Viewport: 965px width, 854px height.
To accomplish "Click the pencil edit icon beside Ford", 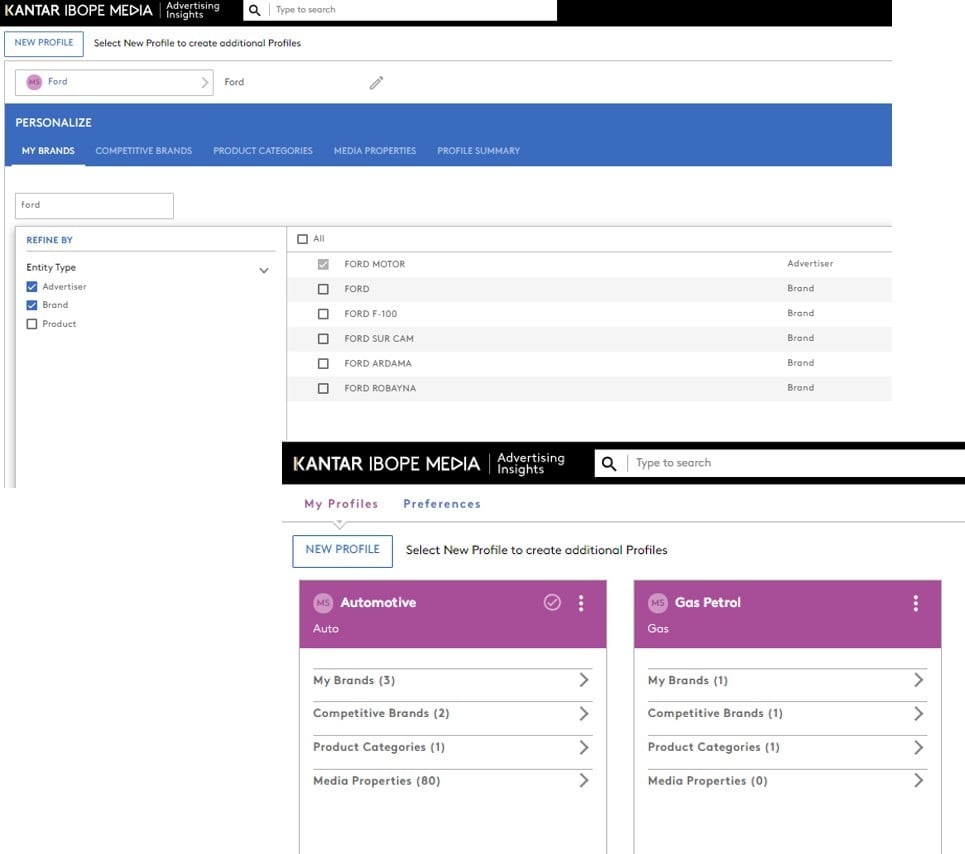I will tap(376, 82).
